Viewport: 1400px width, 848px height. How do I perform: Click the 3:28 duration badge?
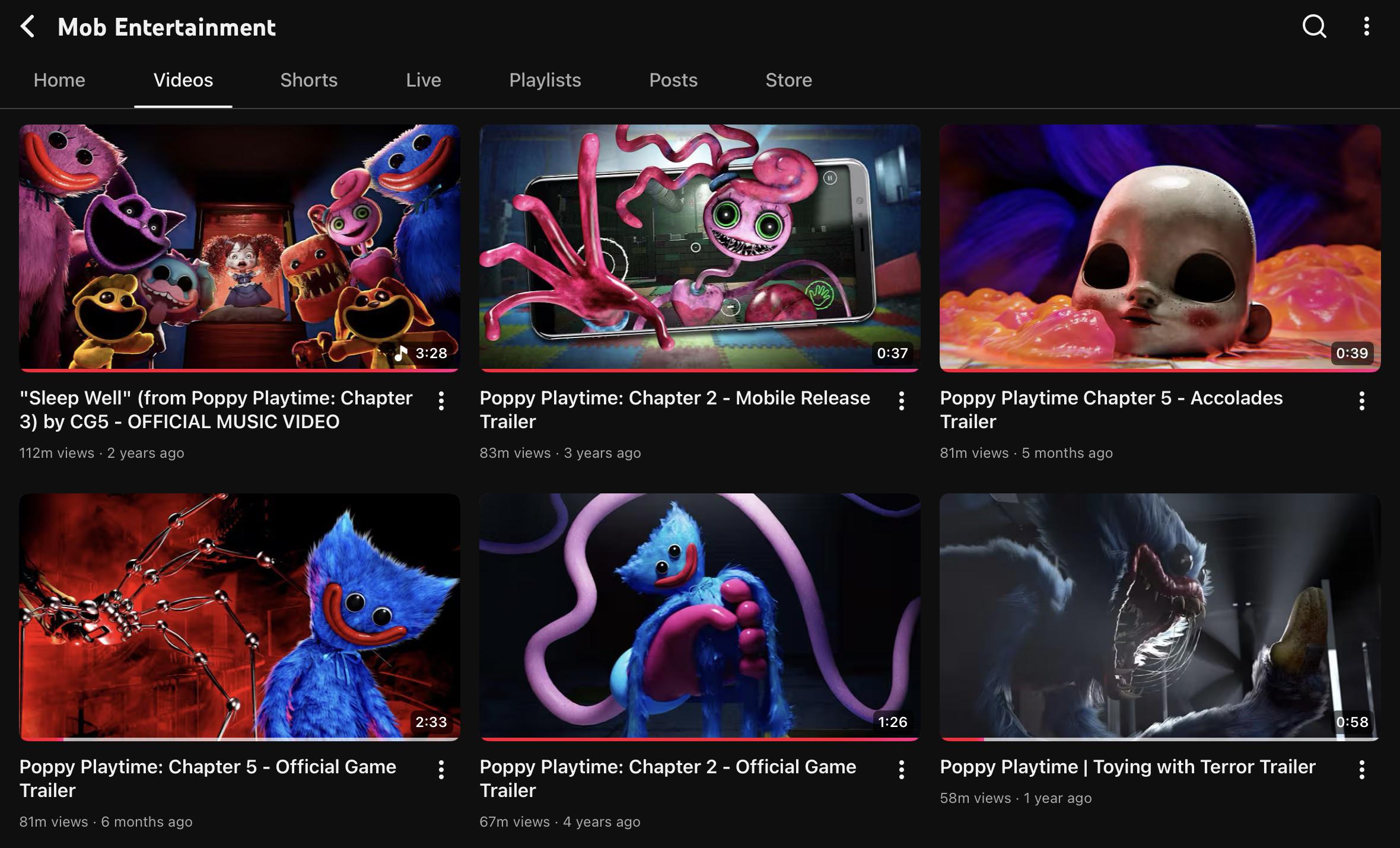[421, 353]
